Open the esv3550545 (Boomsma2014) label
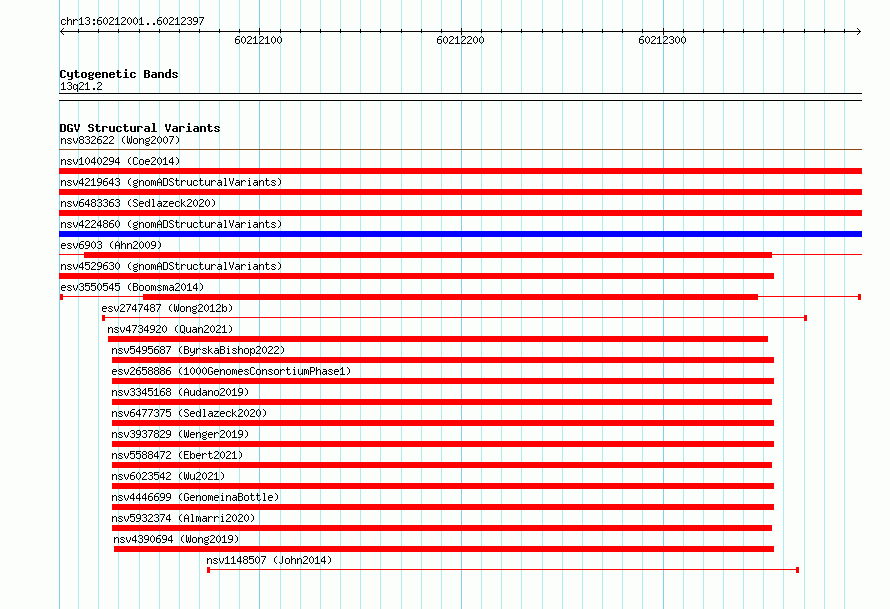The height and width of the screenshot is (609, 890). tap(132, 287)
